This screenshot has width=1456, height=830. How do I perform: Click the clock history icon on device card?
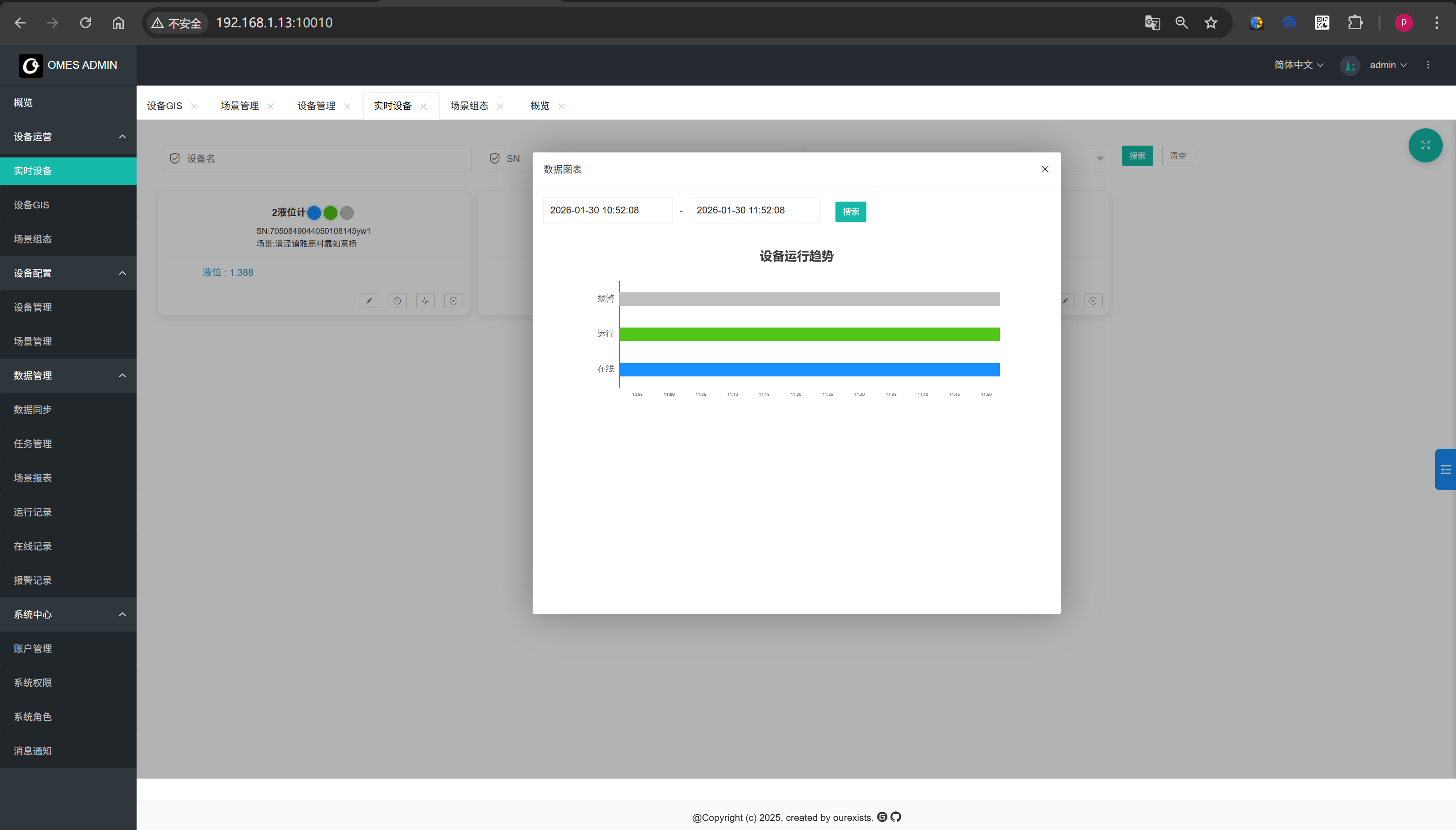(397, 301)
